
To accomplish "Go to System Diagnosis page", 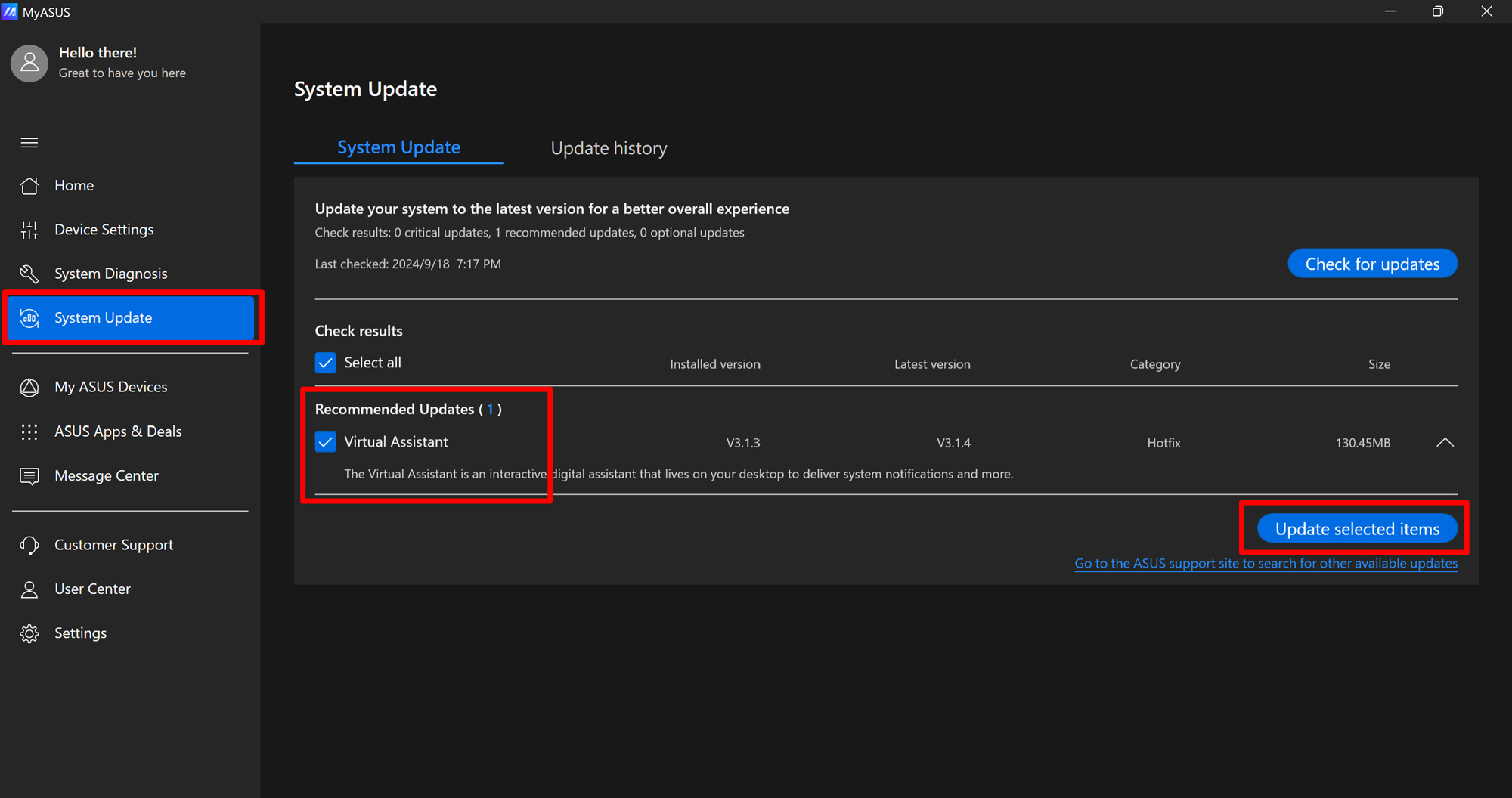I will (x=130, y=274).
